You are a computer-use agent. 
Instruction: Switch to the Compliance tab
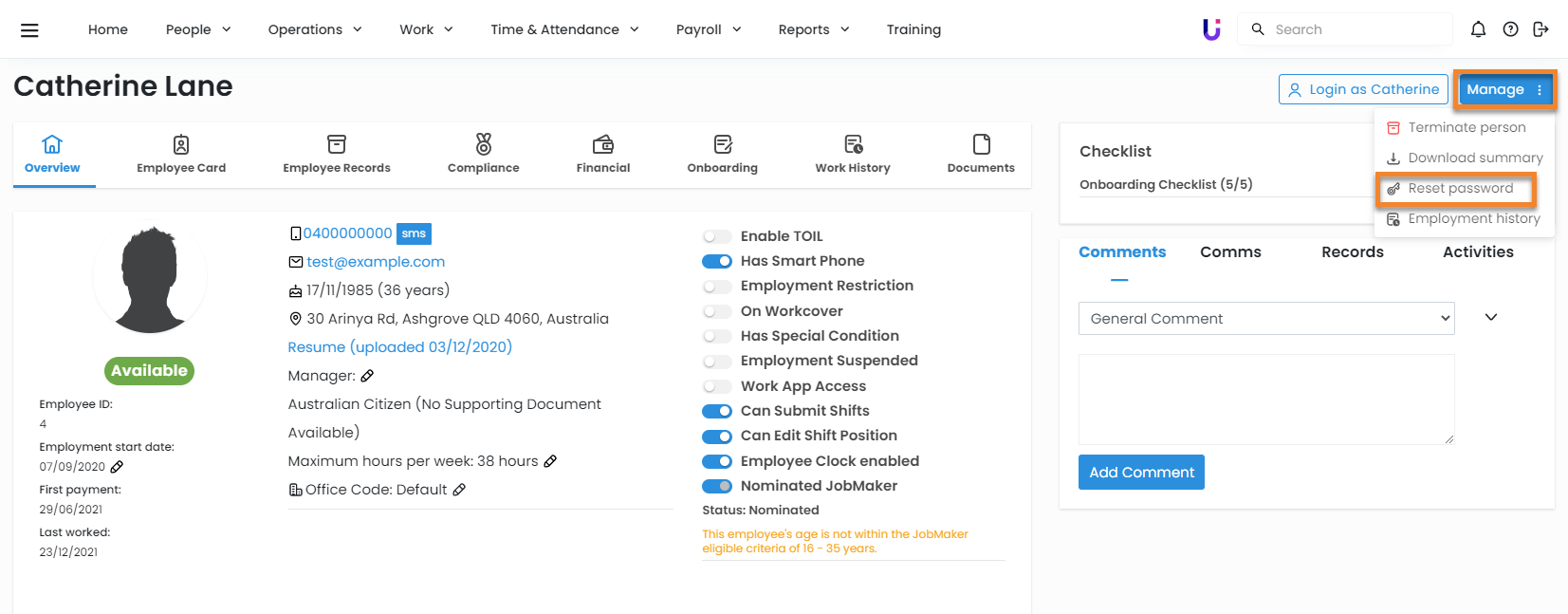483,154
